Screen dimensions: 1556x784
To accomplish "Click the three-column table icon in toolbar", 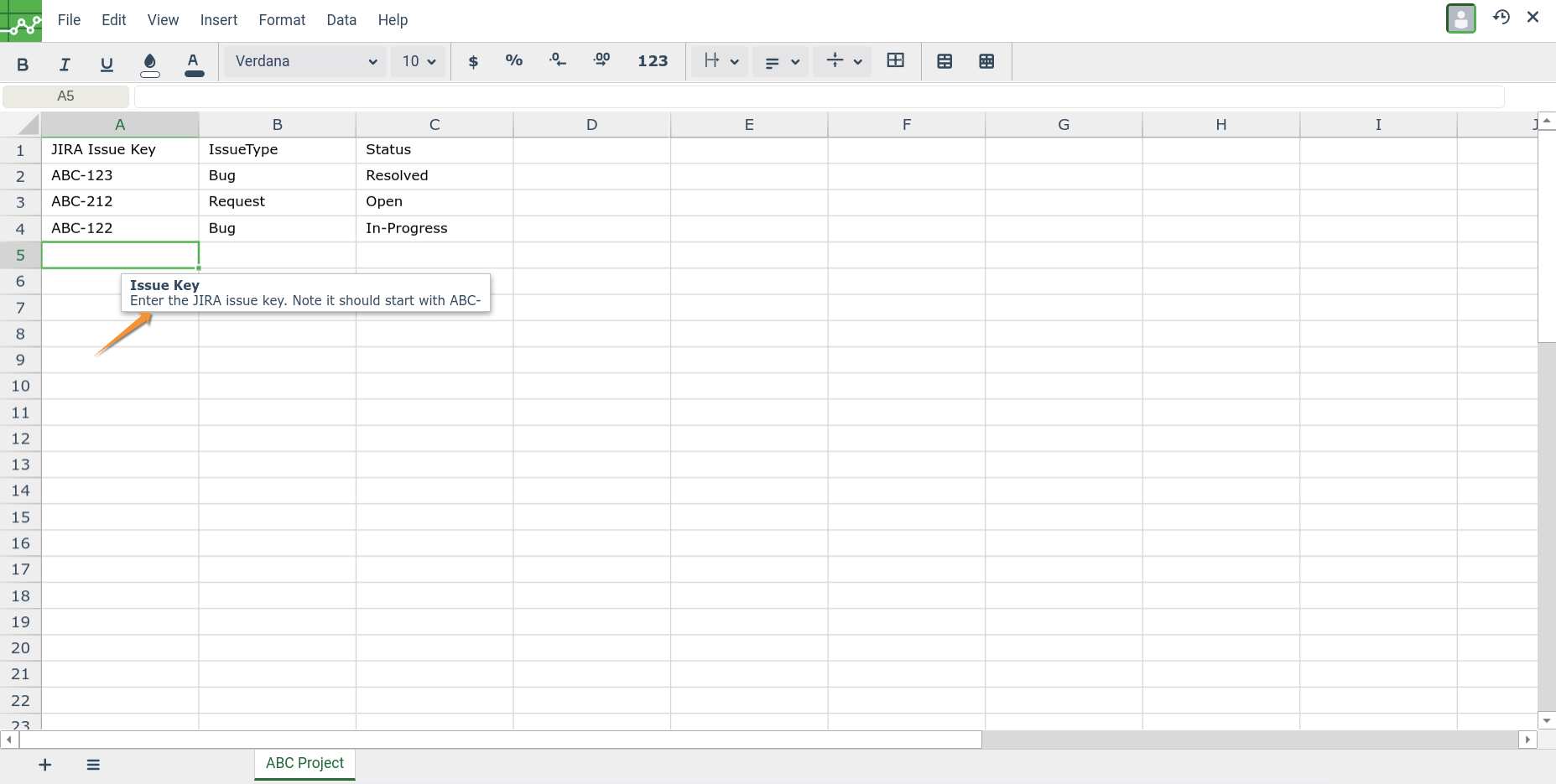I will [986, 61].
